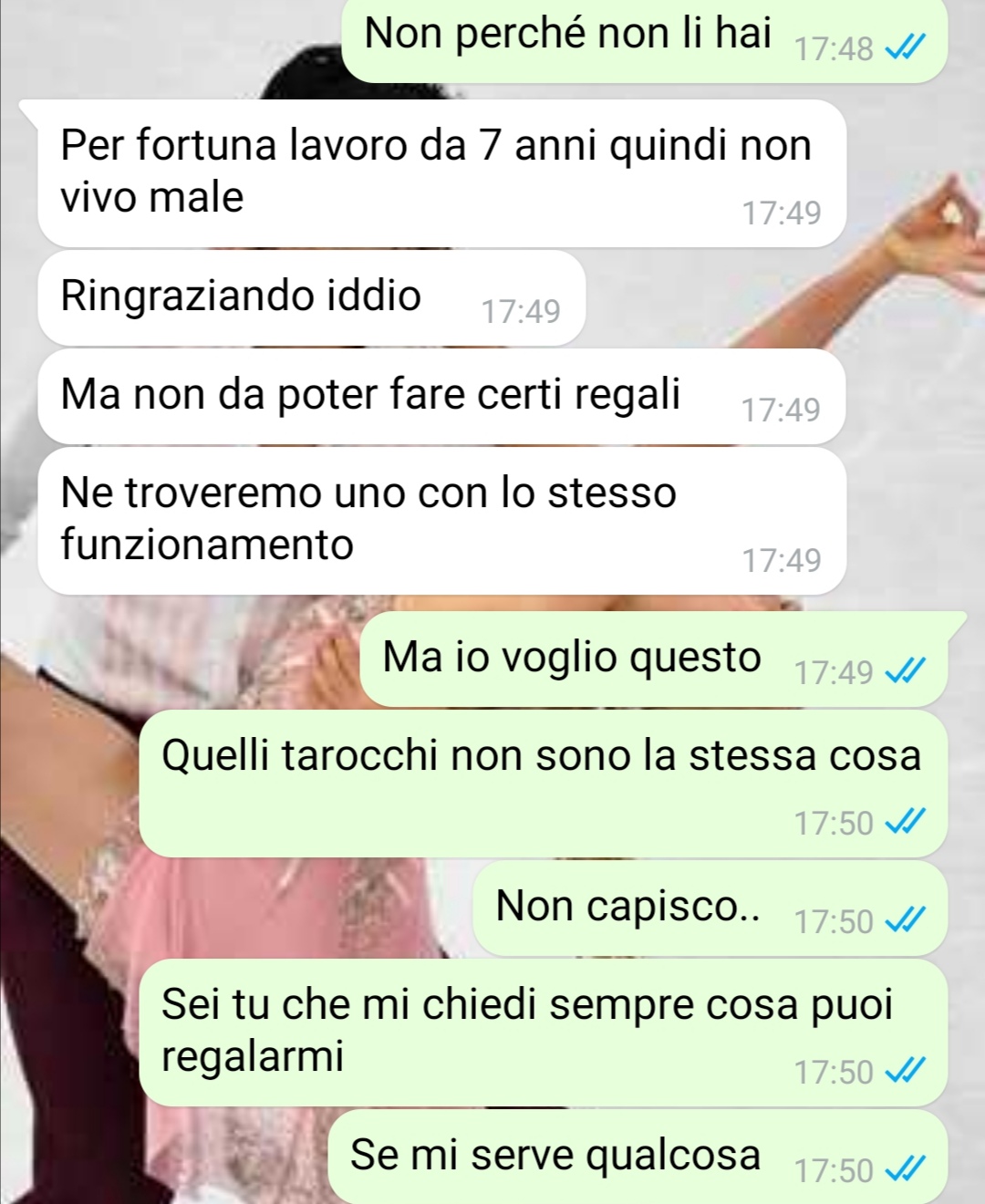Tap the 'Non perché non li hai' message
The image size is (985, 1204).
[x=644, y=40]
